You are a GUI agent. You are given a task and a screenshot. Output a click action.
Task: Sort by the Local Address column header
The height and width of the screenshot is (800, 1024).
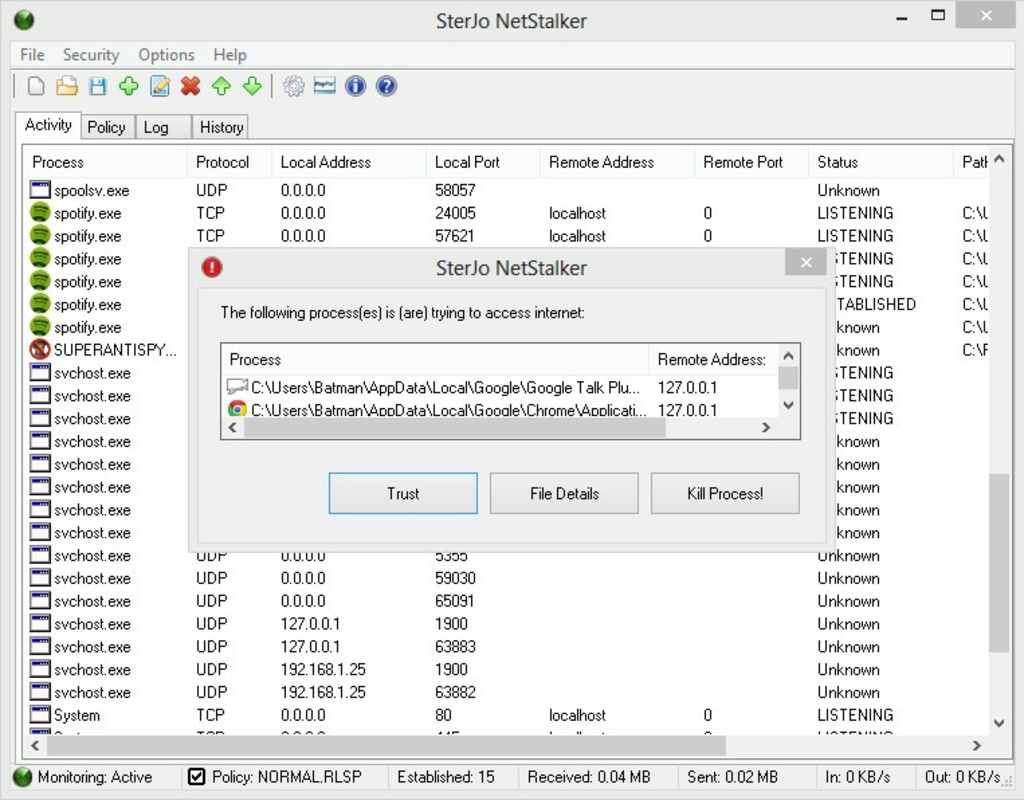(349, 162)
